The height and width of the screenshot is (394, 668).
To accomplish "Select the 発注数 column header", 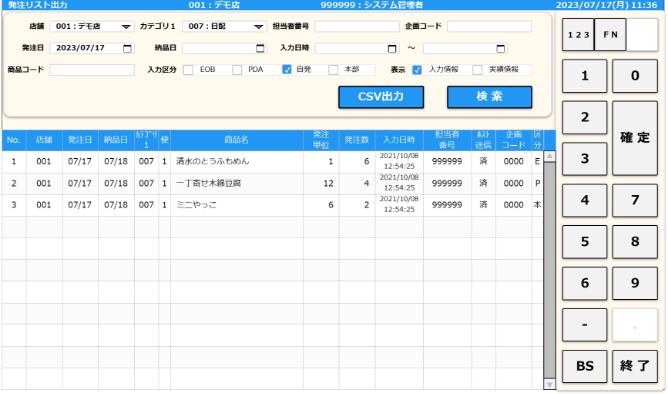I will click(x=357, y=140).
